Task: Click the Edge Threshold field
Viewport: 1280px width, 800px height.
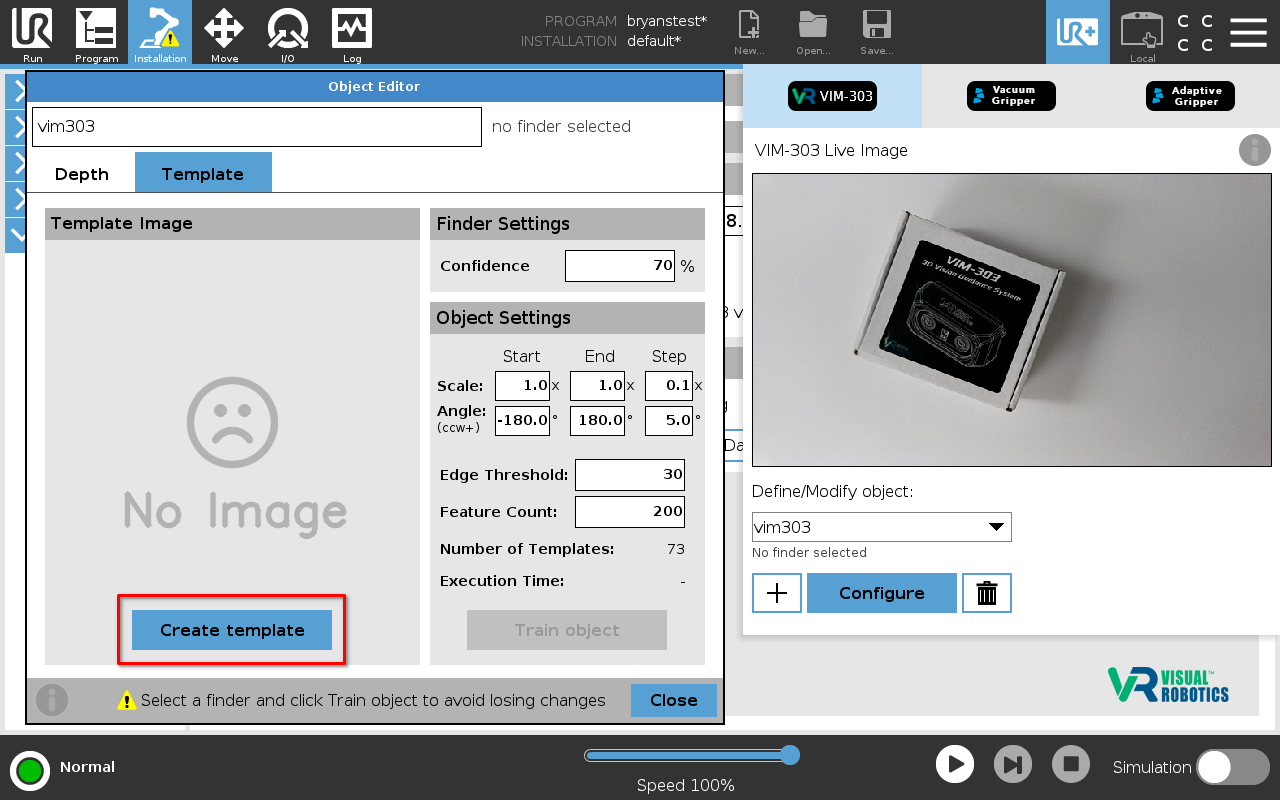Action: [x=630, y=475]
